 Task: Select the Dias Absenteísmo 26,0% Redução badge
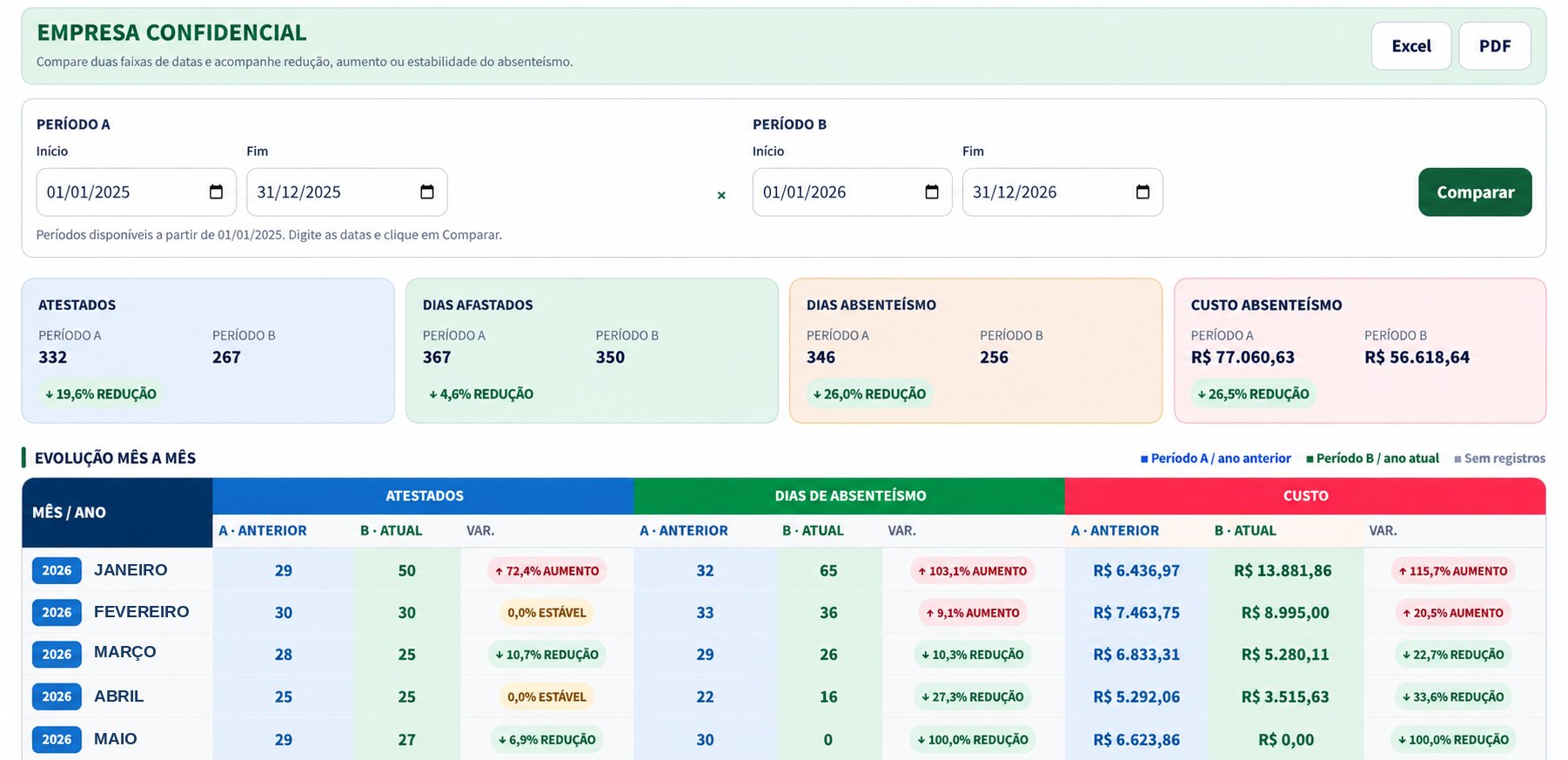point(869,393)
